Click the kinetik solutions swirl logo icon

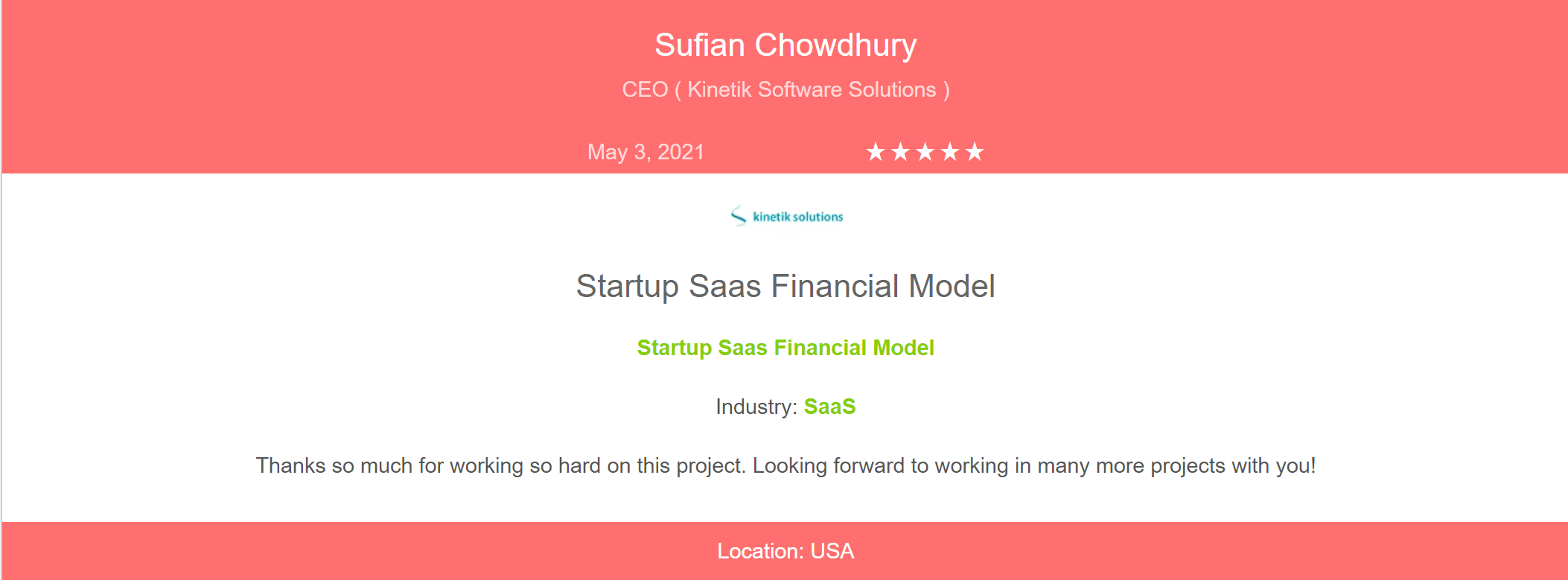click(x=738, y=216)
